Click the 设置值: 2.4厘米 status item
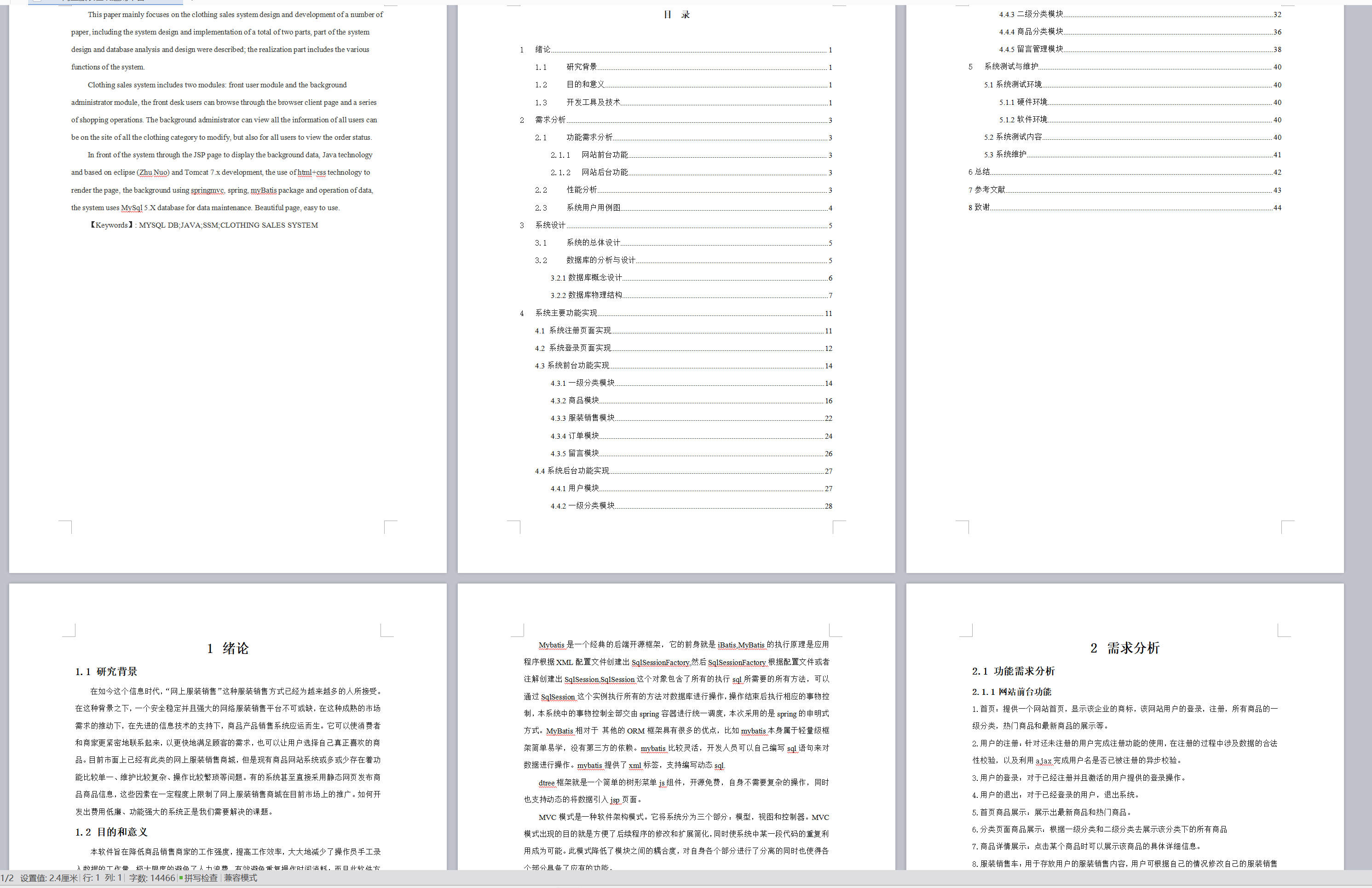Screen dimensions: 1372x888 (x=49, y=878)
